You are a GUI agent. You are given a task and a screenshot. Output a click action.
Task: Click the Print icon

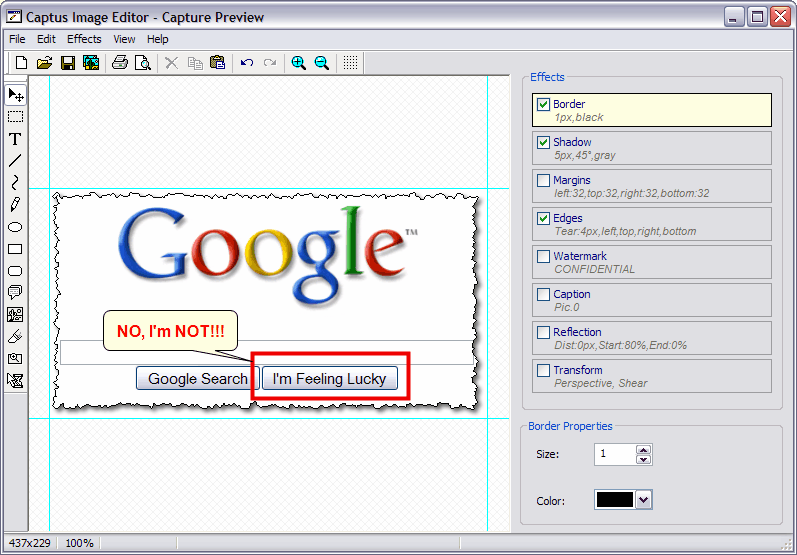(x=120, y=63)
